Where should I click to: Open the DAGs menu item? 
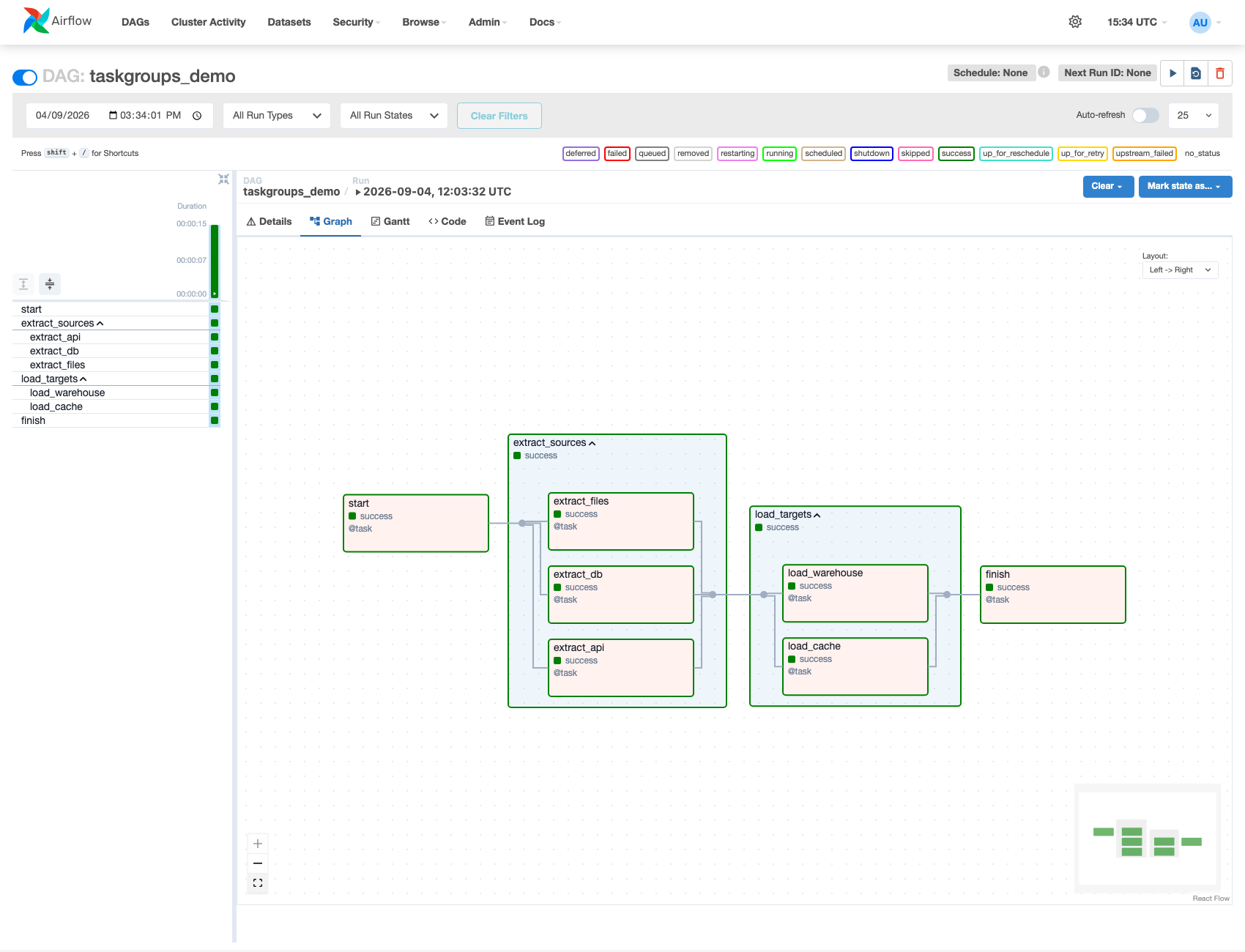[x=135, y=22]
